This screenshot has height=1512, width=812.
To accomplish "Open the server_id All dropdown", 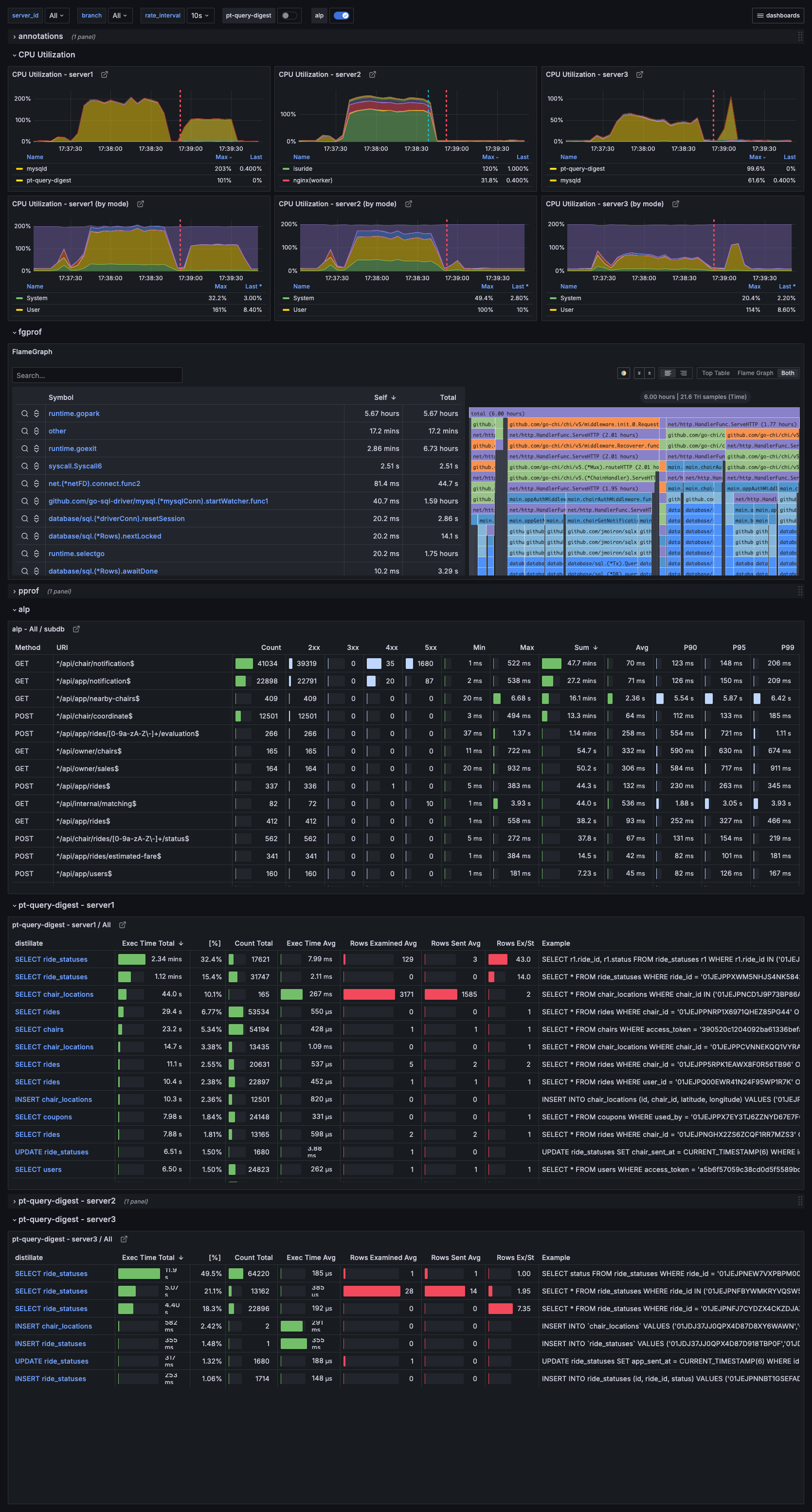I will click(56, 15).
